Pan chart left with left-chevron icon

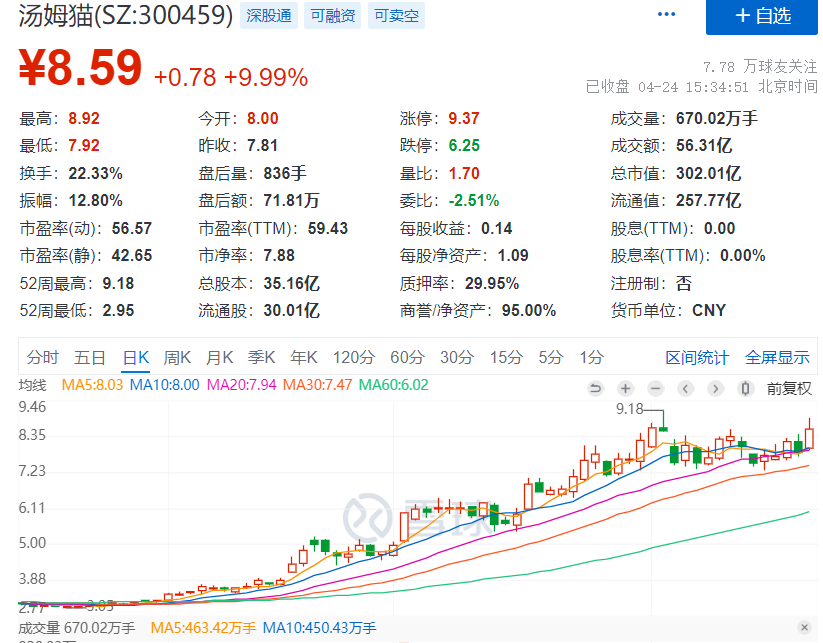point(685,388)
